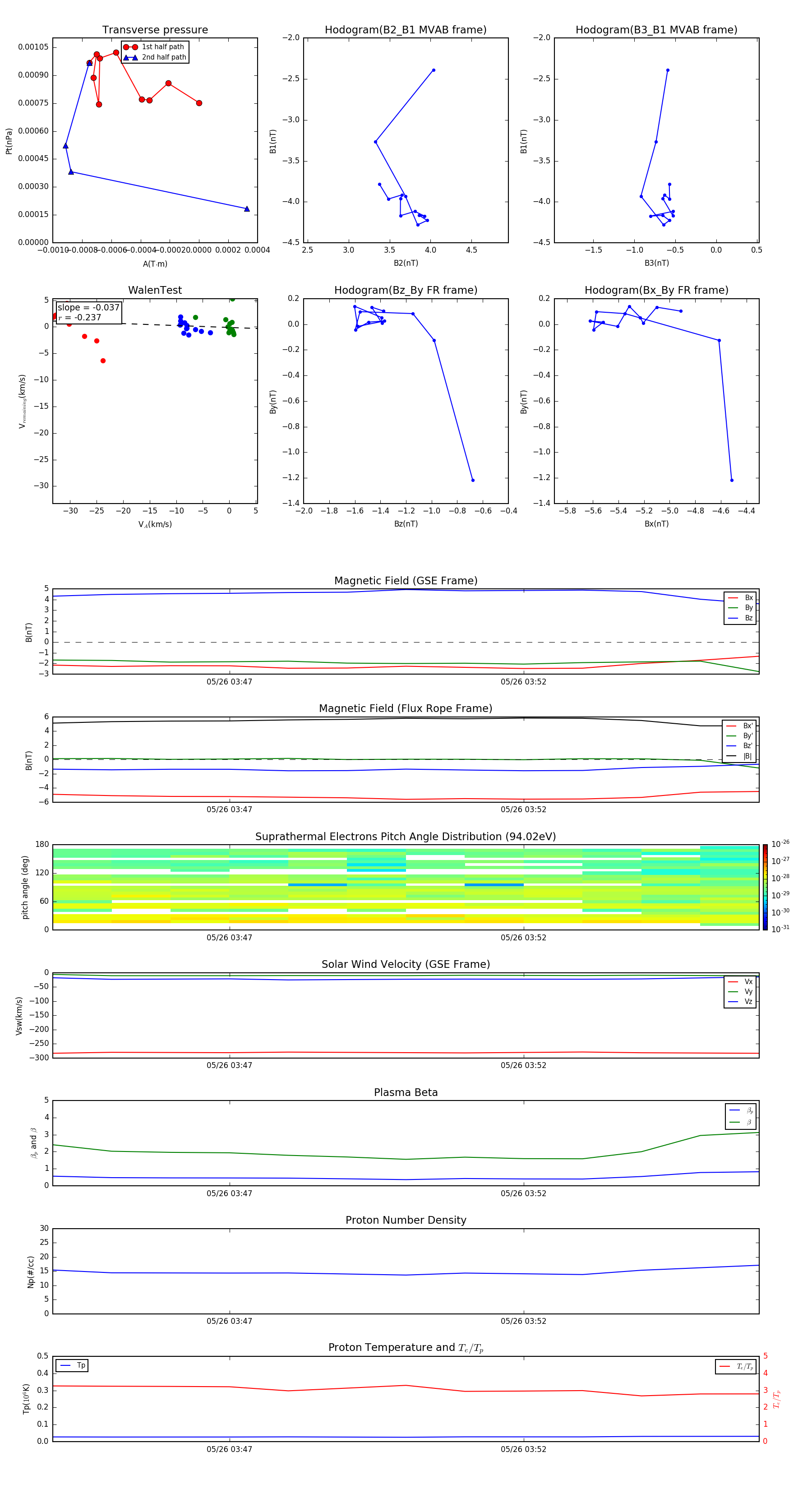
Task: Click the 'Bx(nT)' x-axis label
Action: [x=656, y=524]
